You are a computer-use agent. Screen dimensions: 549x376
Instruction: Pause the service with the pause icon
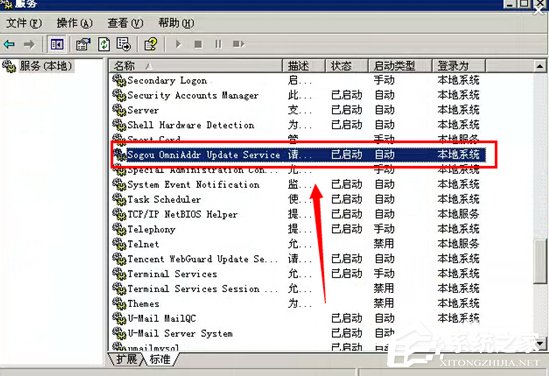coord(218,44)
